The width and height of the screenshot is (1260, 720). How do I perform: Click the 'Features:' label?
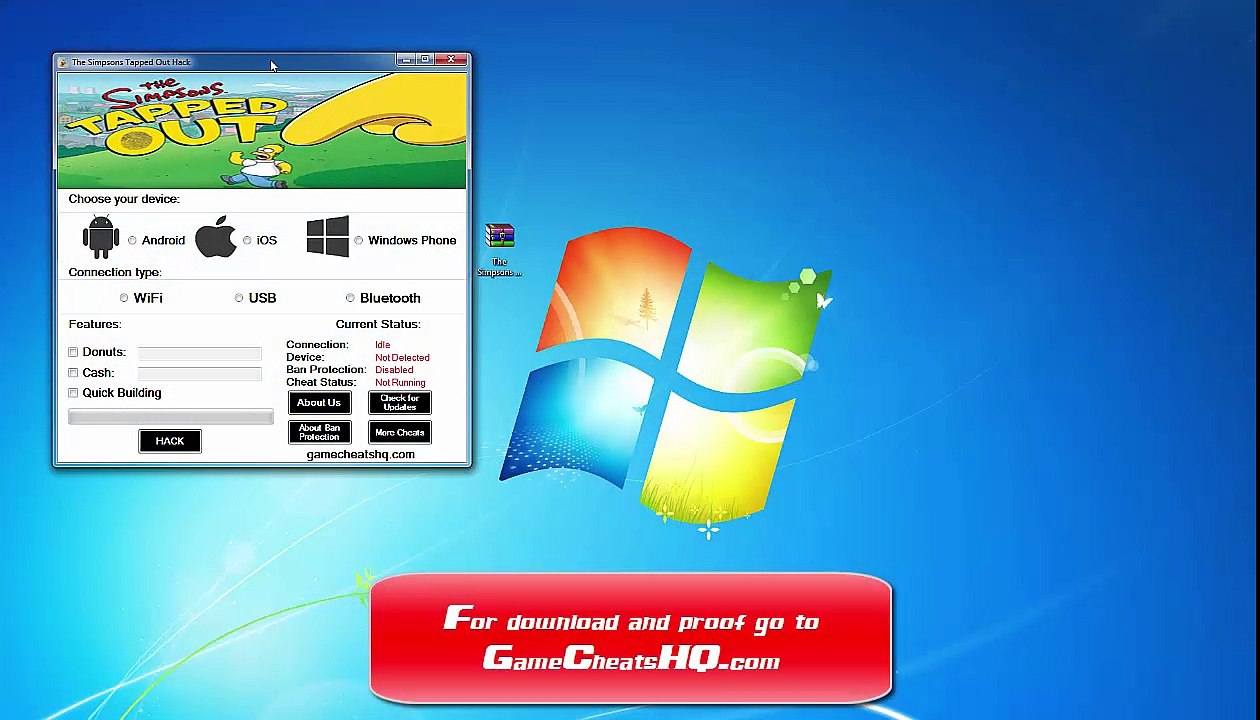pyautogui.click(x=95, y=324)
